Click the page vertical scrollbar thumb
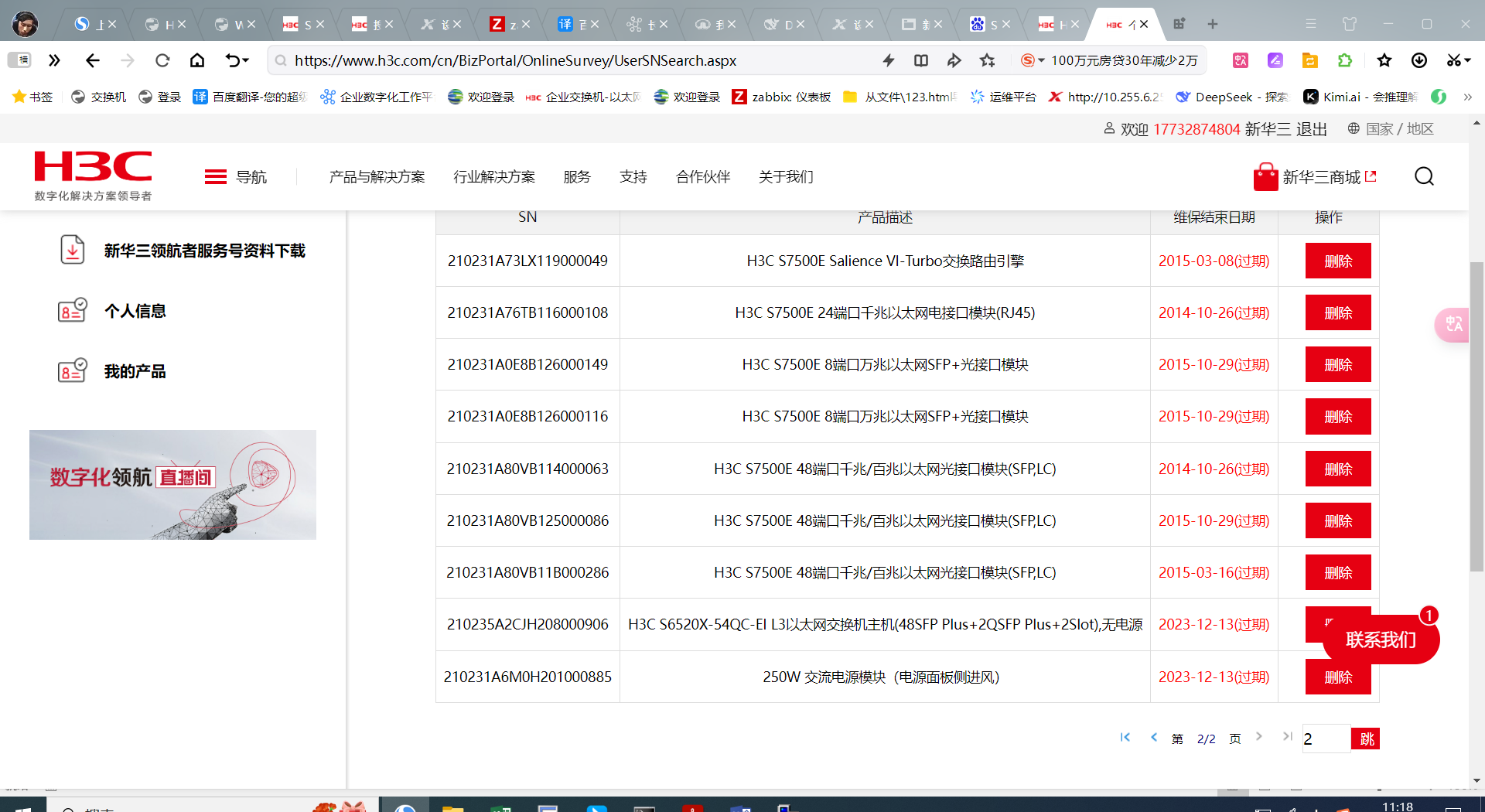Viewport: 1485px width, 812px height. pyautogui.click(x=1477, y=417)
